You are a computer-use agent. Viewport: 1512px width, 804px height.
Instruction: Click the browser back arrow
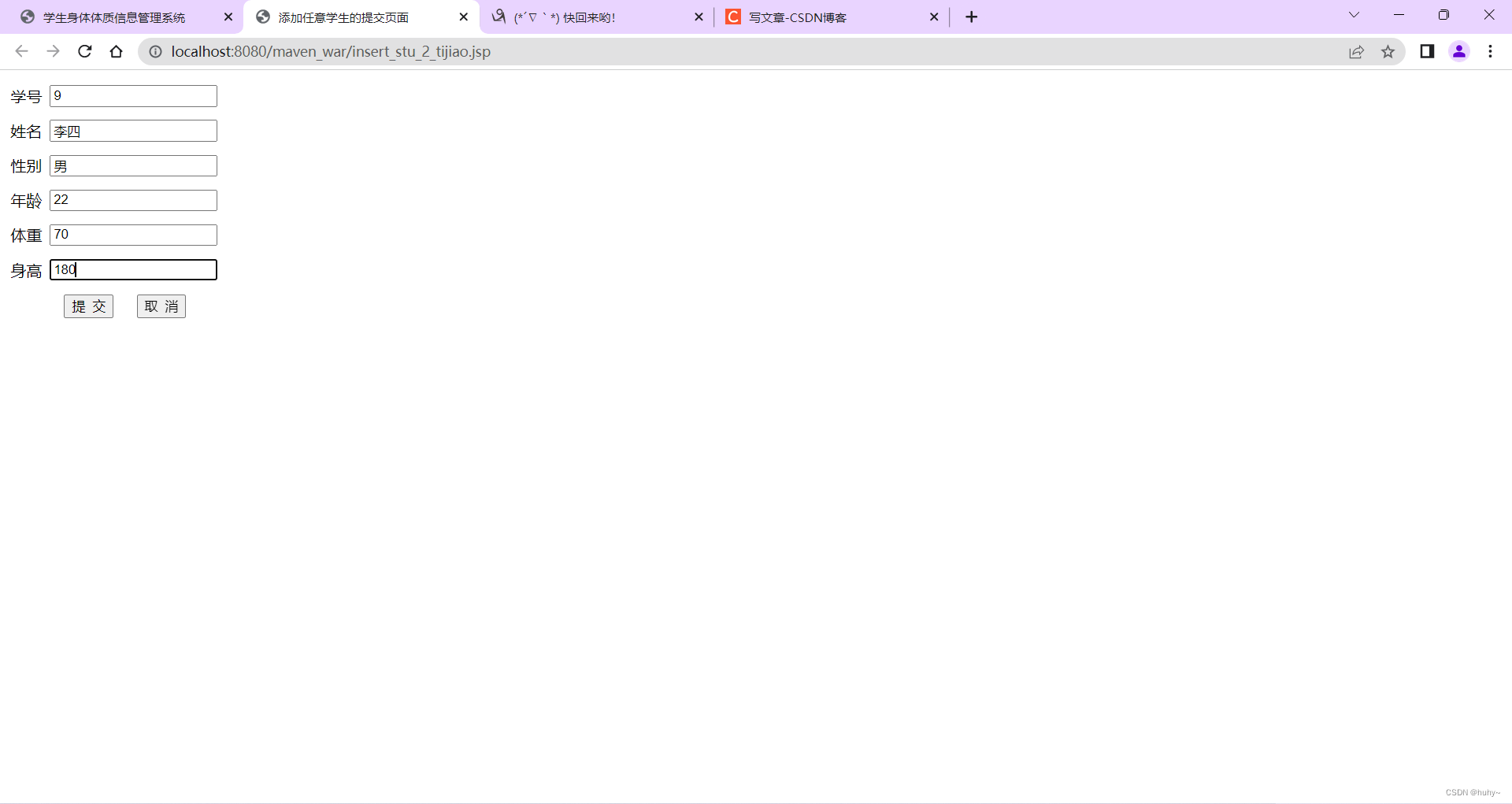21,51
